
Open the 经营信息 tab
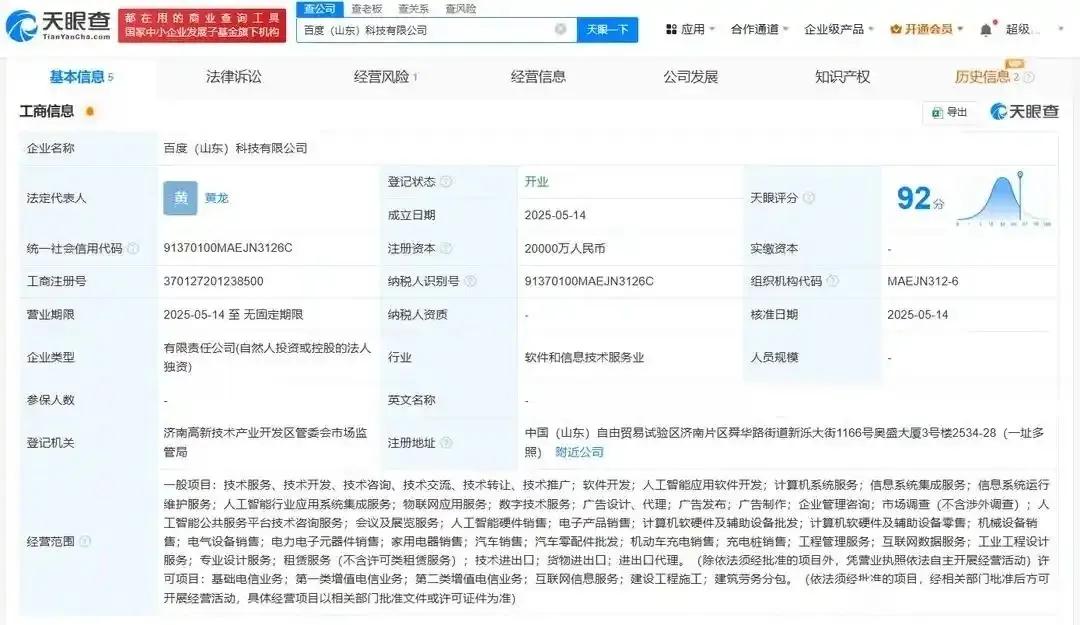(538, 77)
